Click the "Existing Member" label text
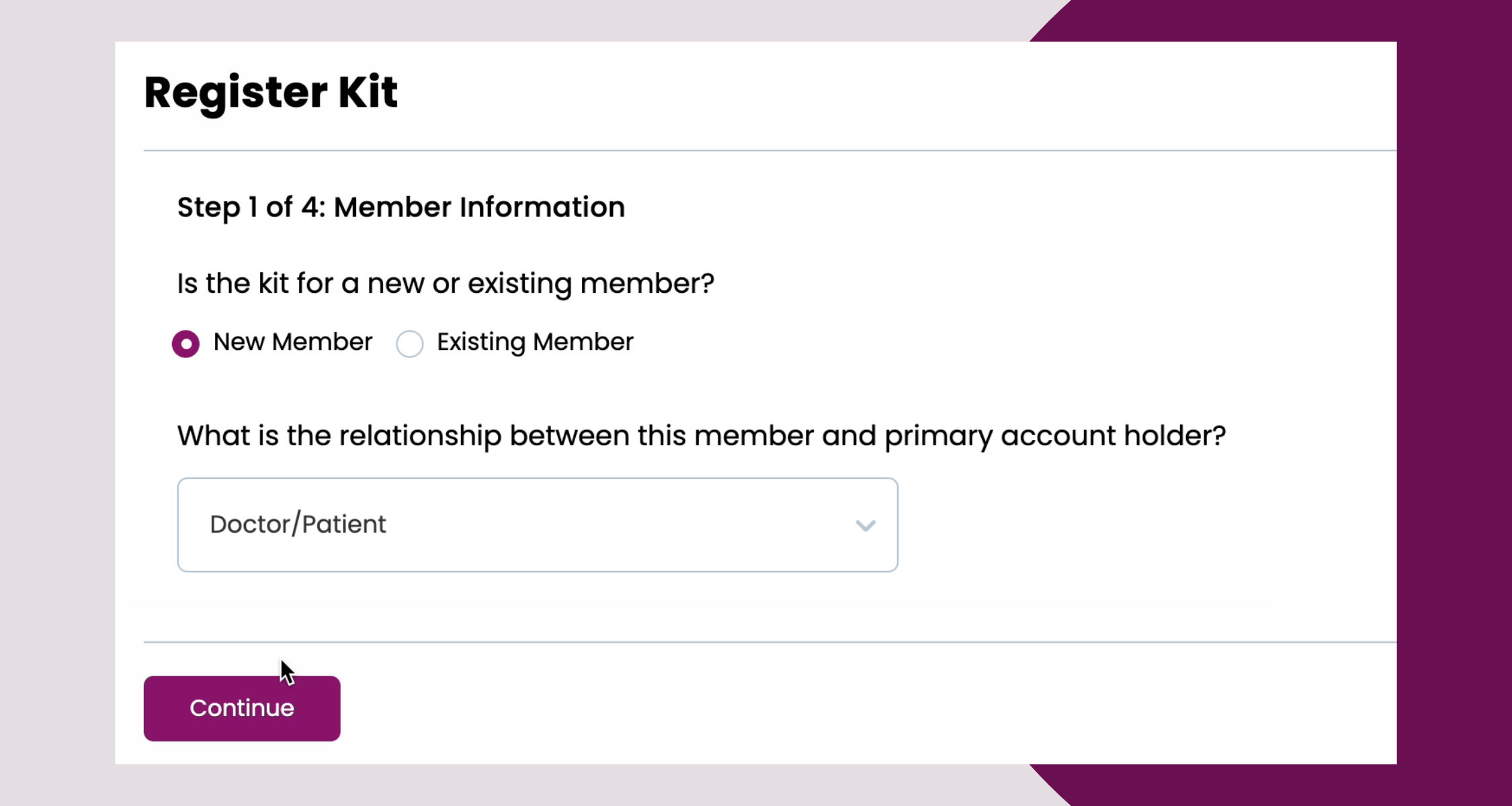Screen dimensions: 1512x806 click(535, 342)
